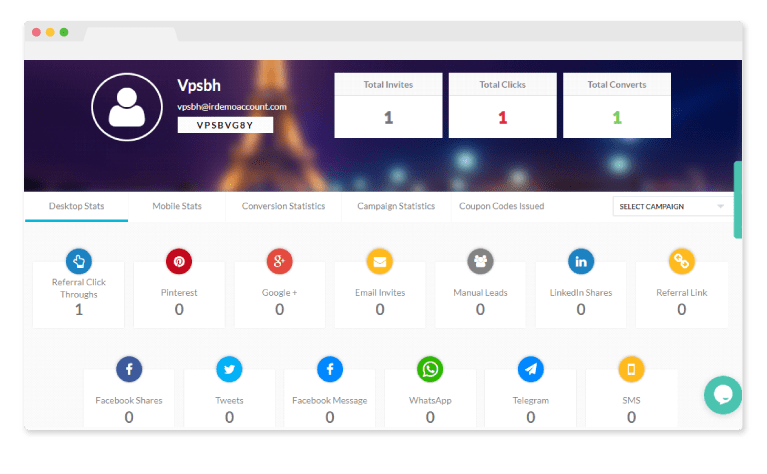Viewport: 767px width, 474px height.
Task: Open the Coupon Codes Issued tab
Action: coord(501,206)
